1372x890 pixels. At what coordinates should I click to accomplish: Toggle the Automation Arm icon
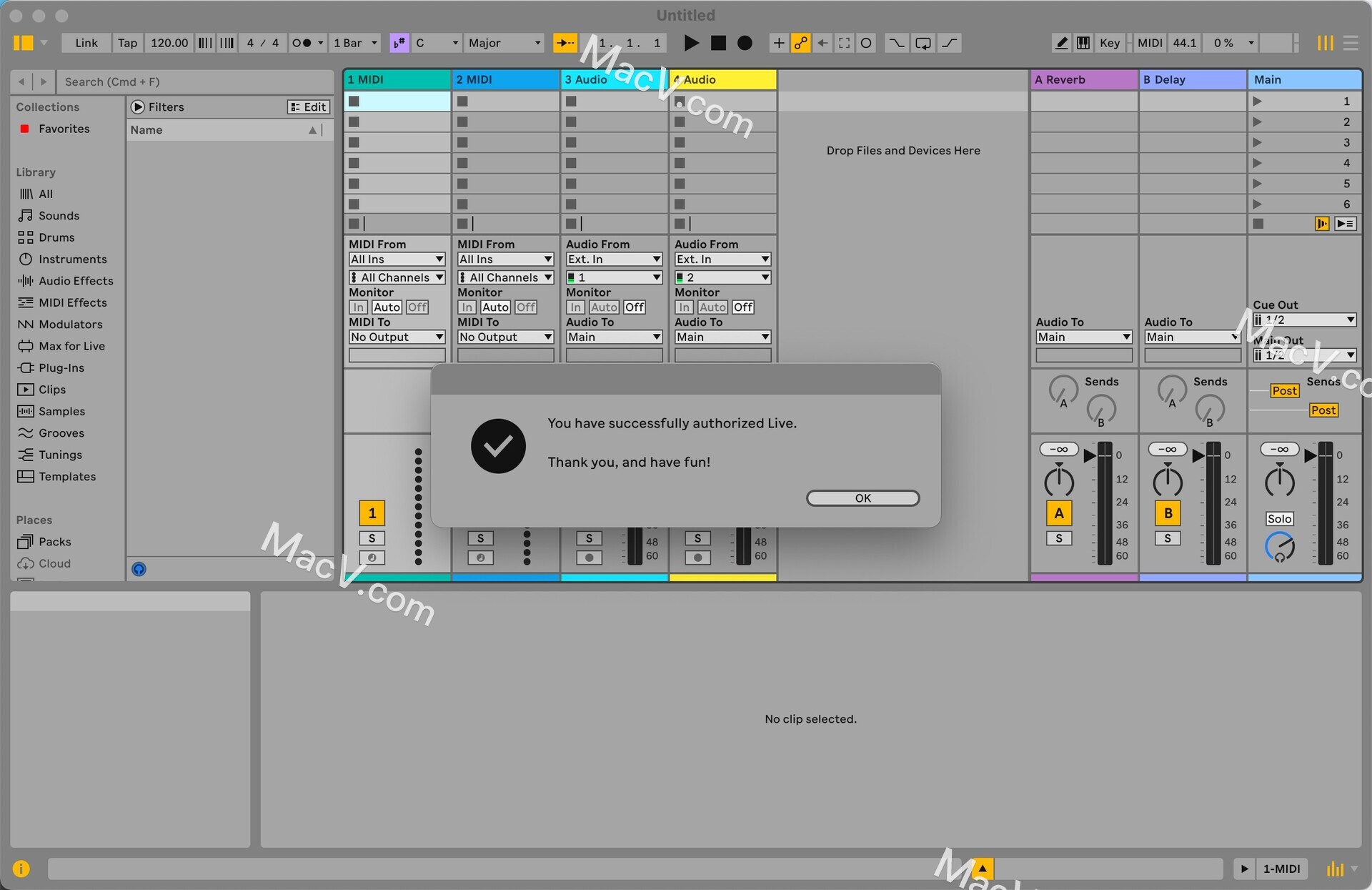coord(800,43)
